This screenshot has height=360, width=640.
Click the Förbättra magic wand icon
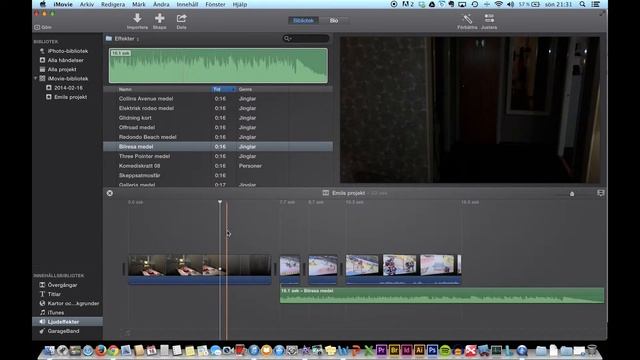[x=467, y=18]
